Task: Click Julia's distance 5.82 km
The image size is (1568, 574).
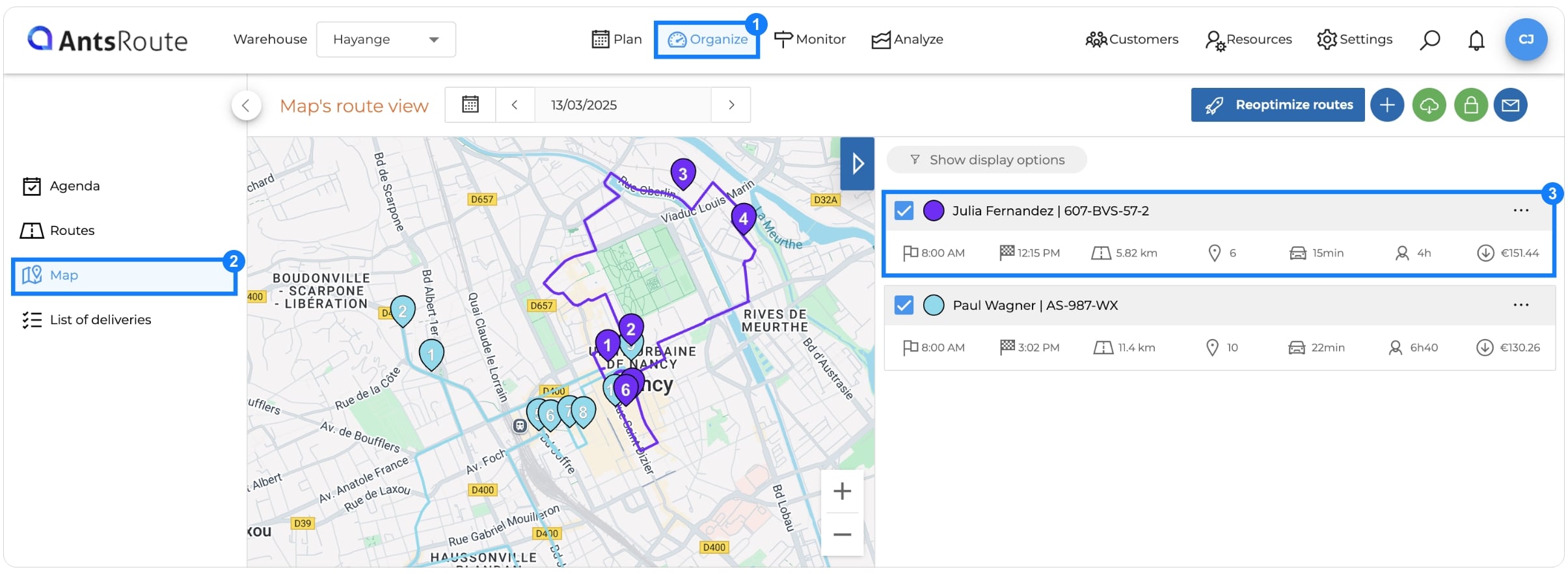Action: 1125,253
